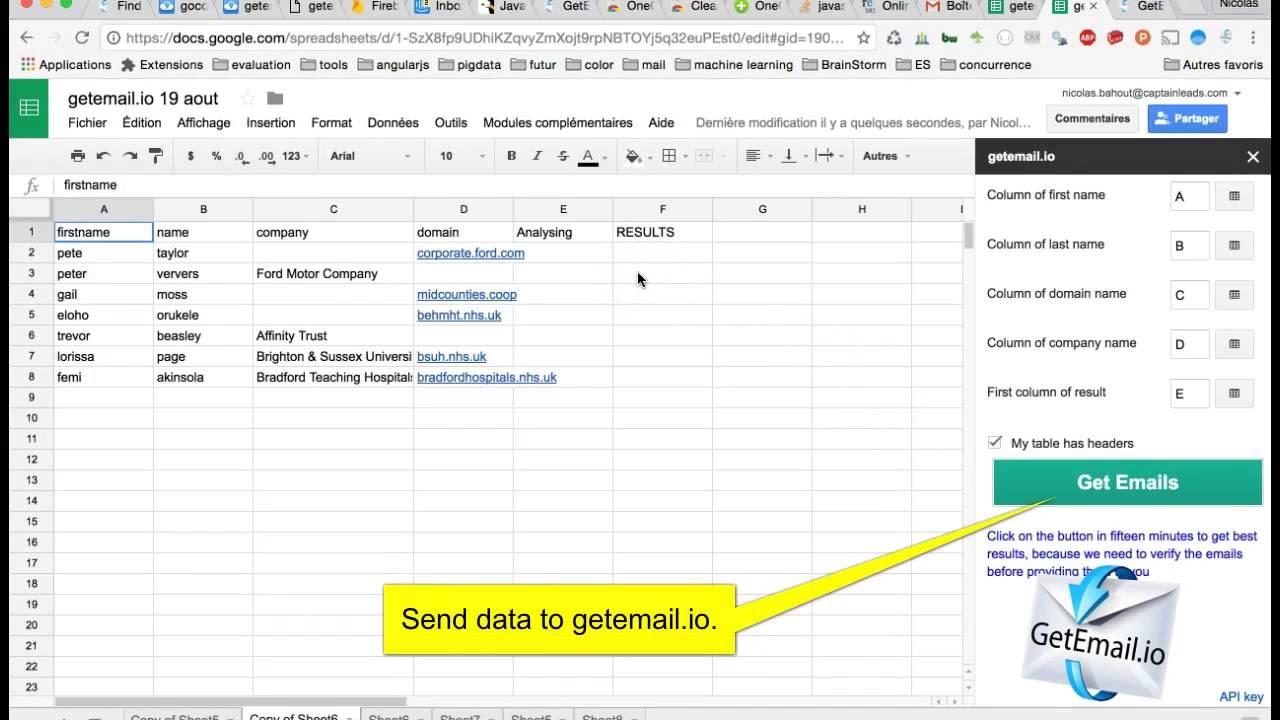The image size is (1280, 720).
Task: Decrease decimal places button
Action: tap(241, 156)
